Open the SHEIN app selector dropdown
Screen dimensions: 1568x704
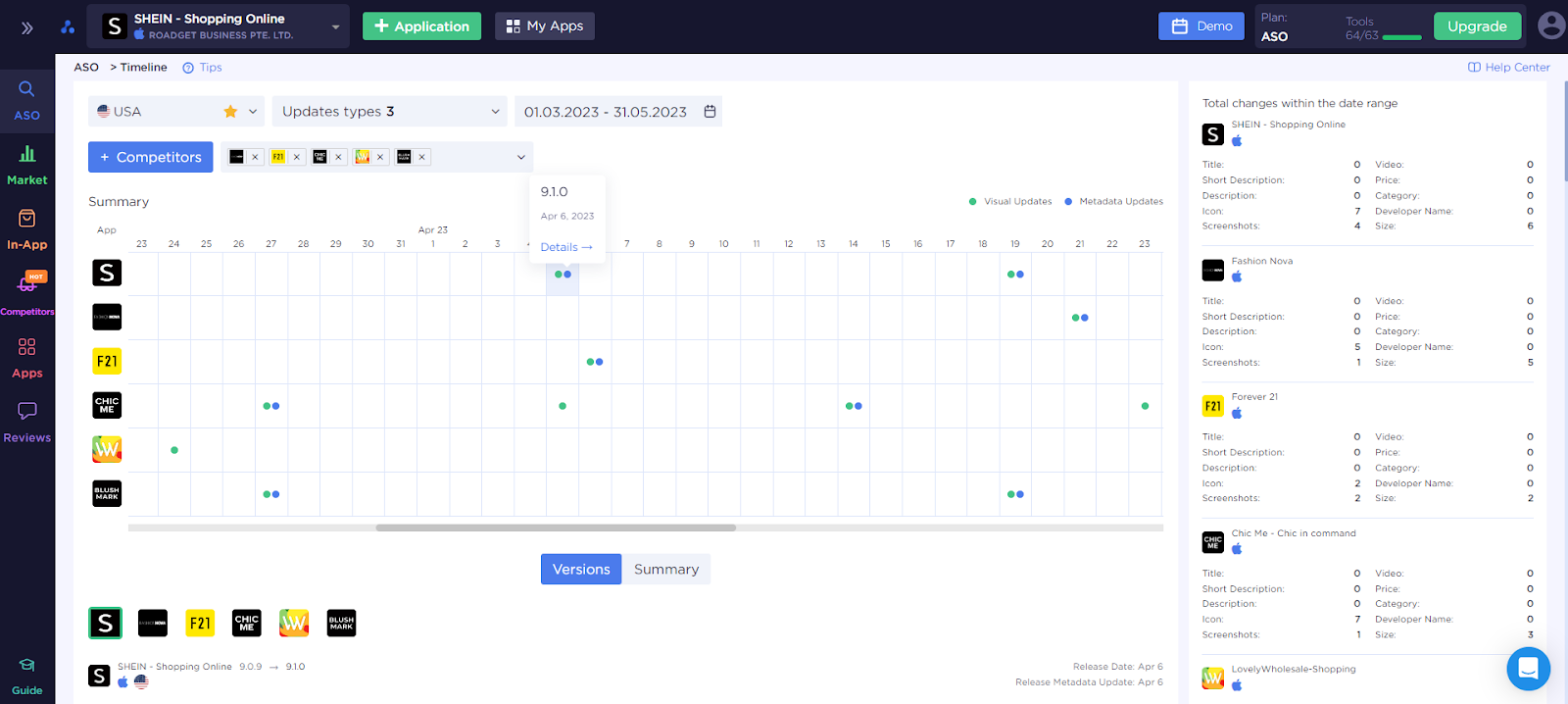219,26
